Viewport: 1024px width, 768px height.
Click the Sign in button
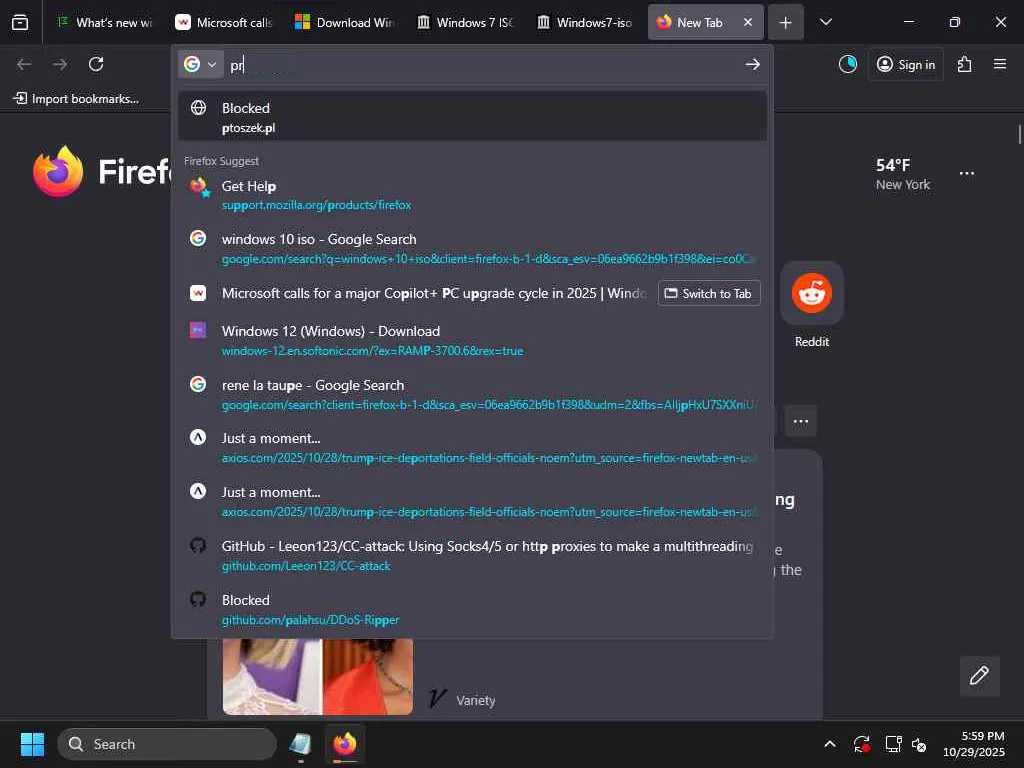[906, 64]
